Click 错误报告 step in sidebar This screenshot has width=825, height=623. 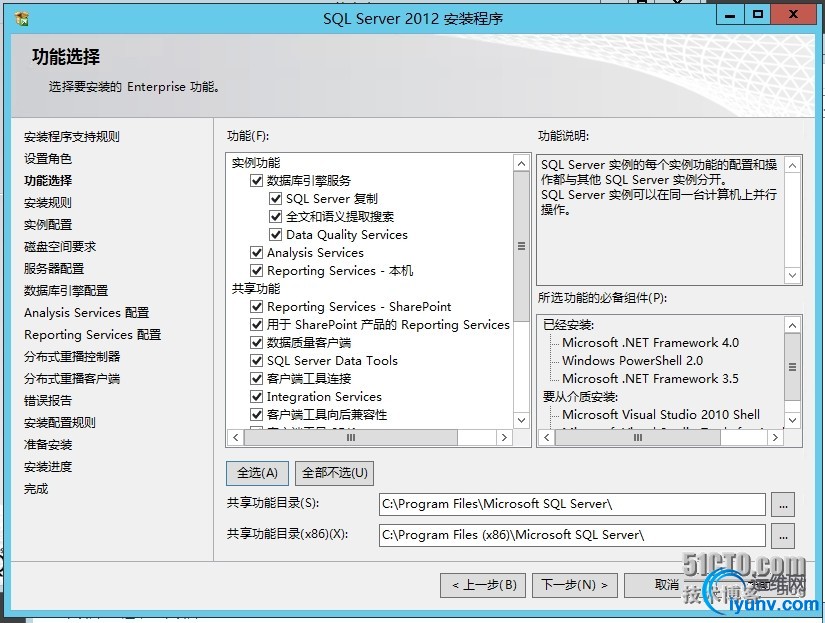(x=48, y=401)
